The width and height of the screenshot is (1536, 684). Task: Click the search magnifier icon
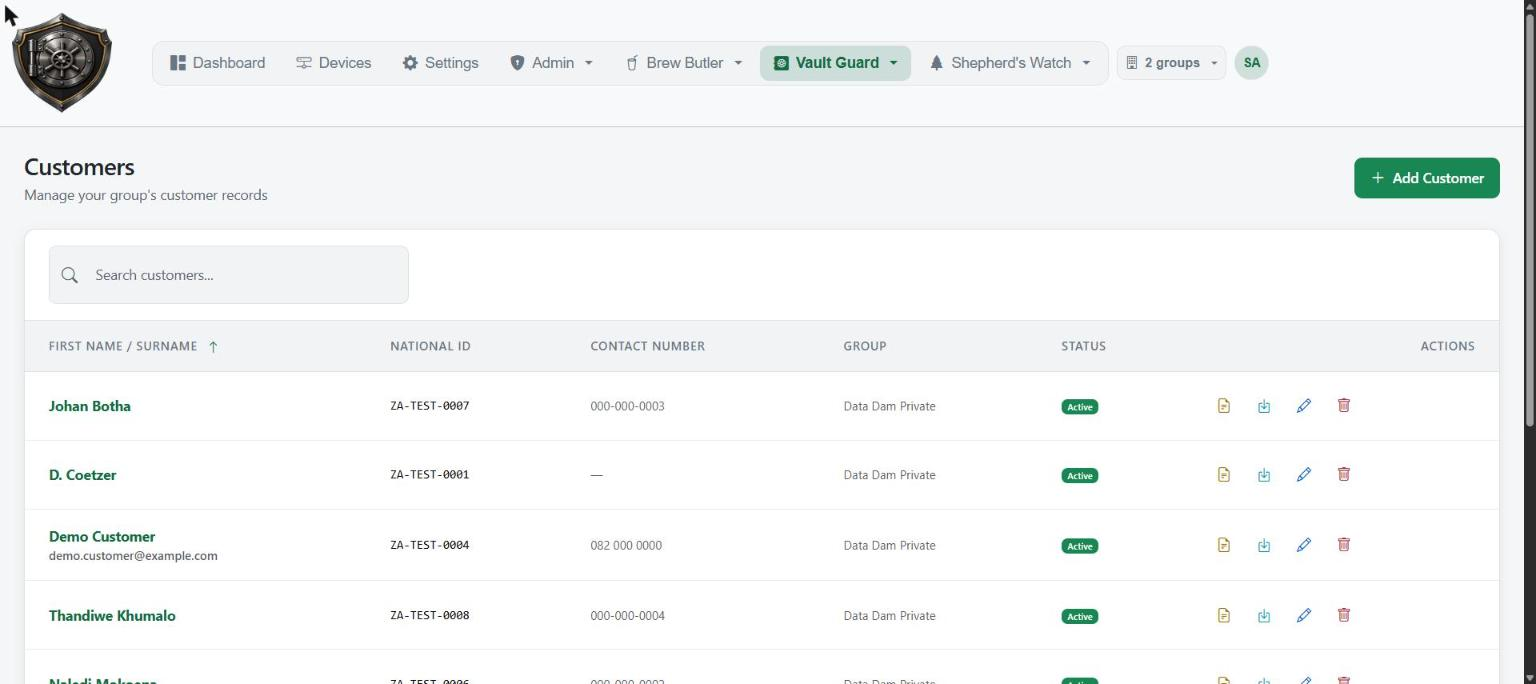click(x=69, y=275)
